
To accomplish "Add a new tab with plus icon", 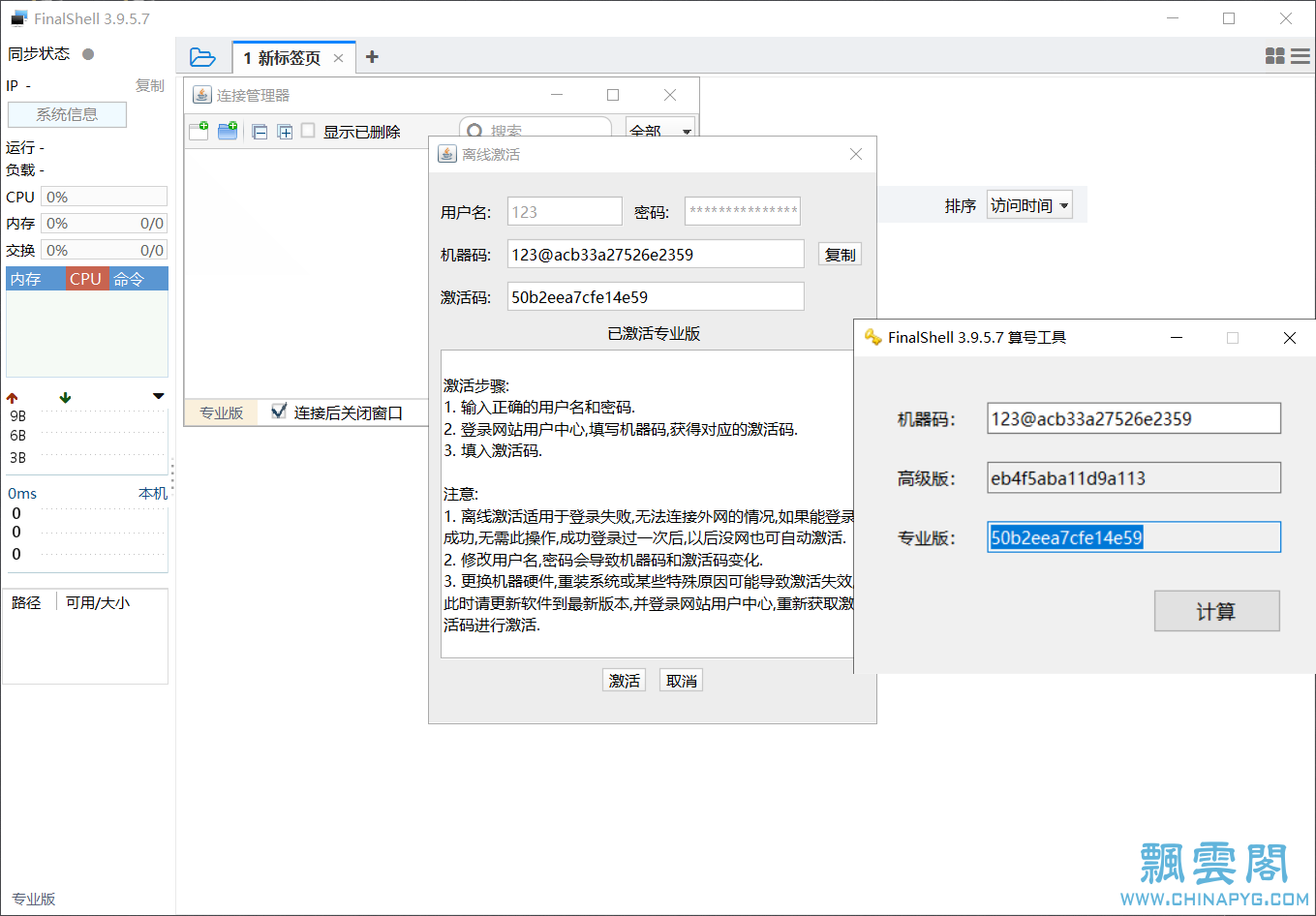I will click(372, 57).
